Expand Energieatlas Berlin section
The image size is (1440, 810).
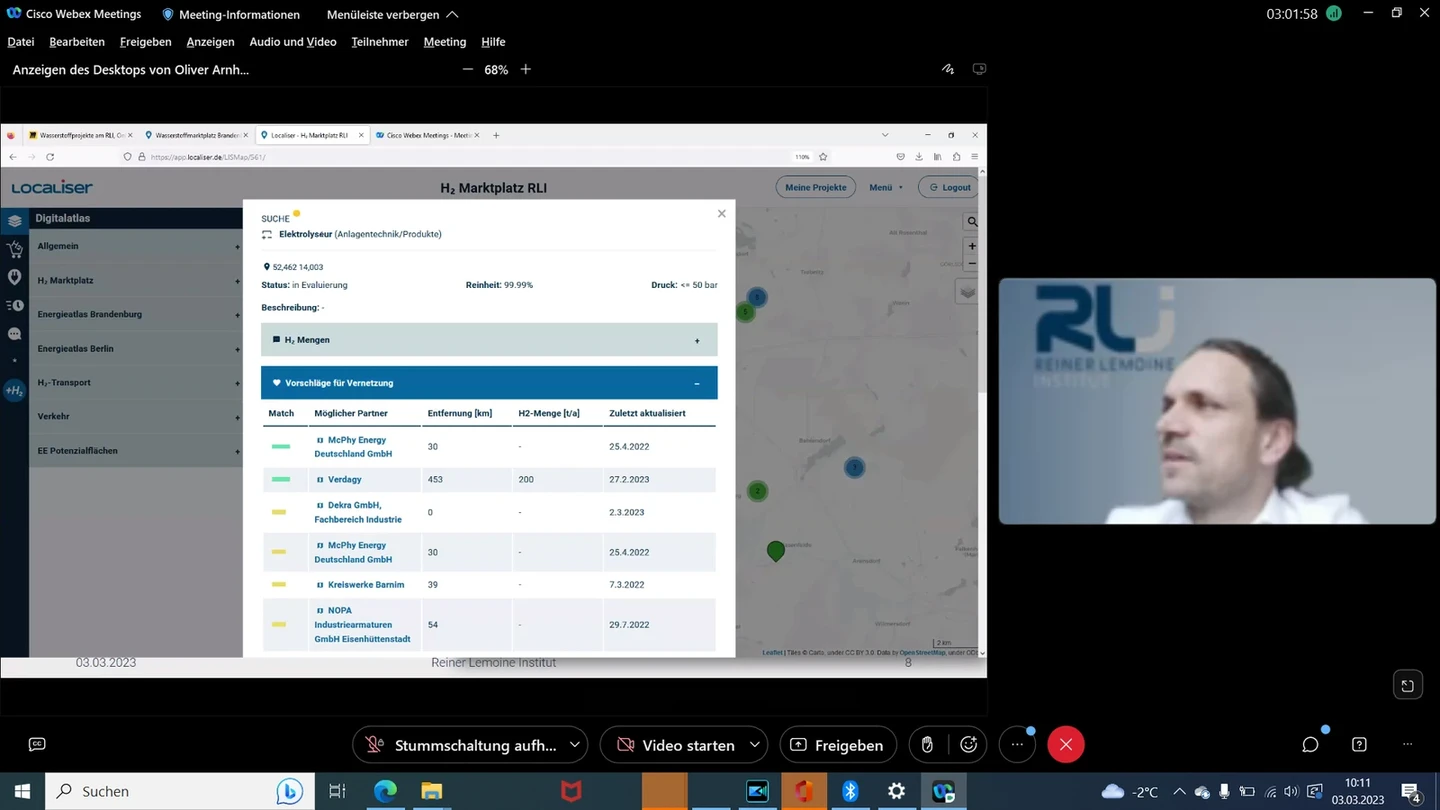tap(135, 349)
